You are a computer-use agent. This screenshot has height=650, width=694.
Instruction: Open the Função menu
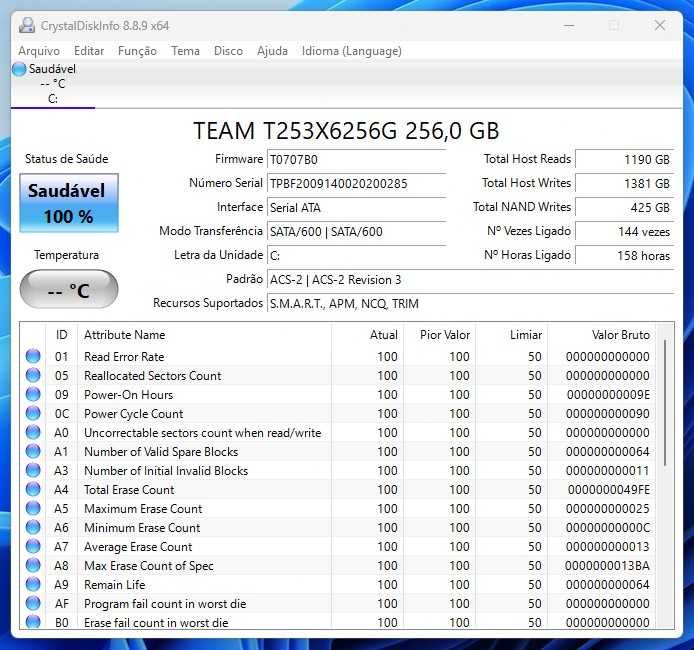click(x=137, y=51)
